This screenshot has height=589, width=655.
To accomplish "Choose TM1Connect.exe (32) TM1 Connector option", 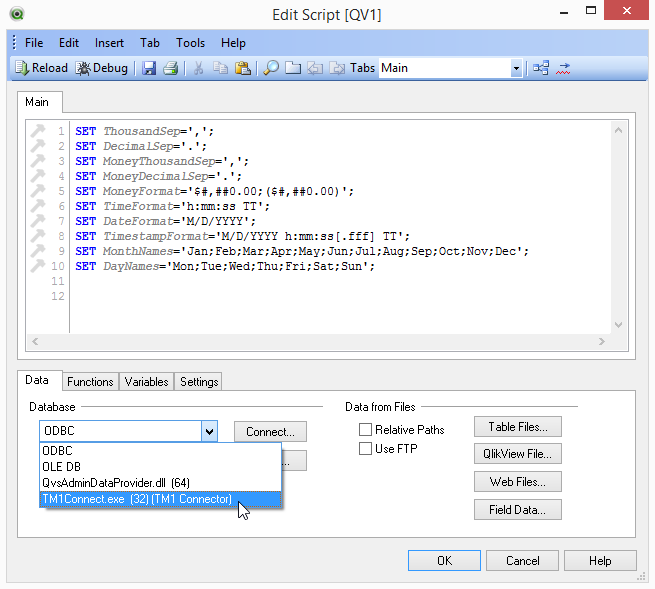I will (x=160, y=499).
